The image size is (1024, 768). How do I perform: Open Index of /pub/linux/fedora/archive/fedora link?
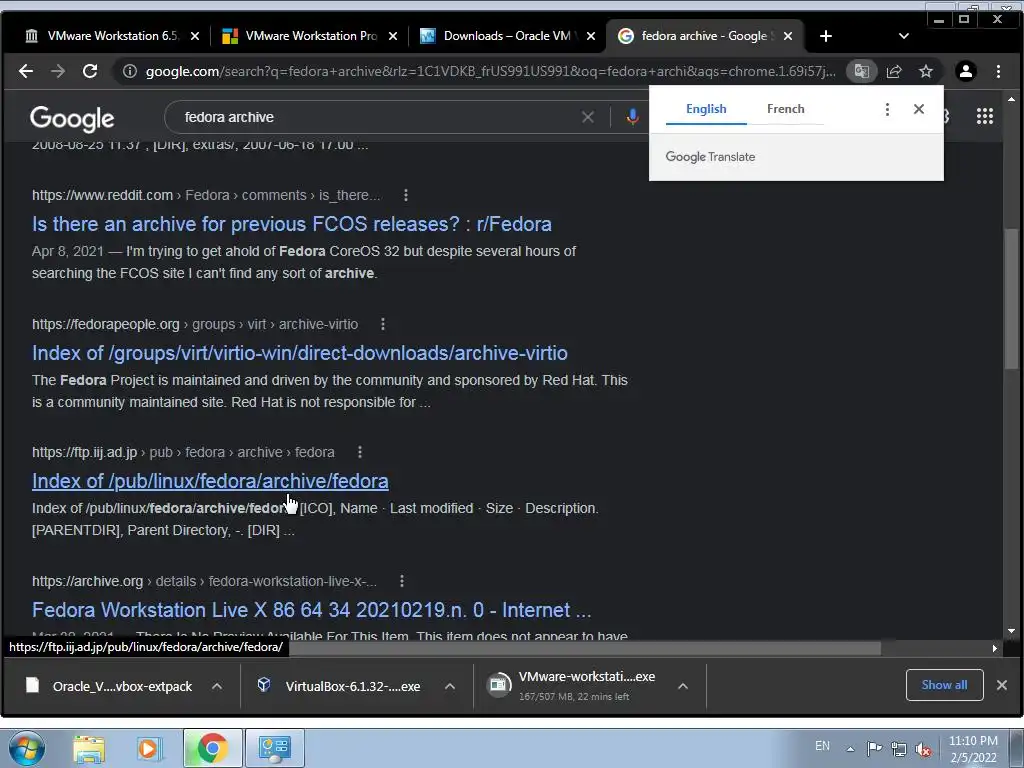[210, 481]
